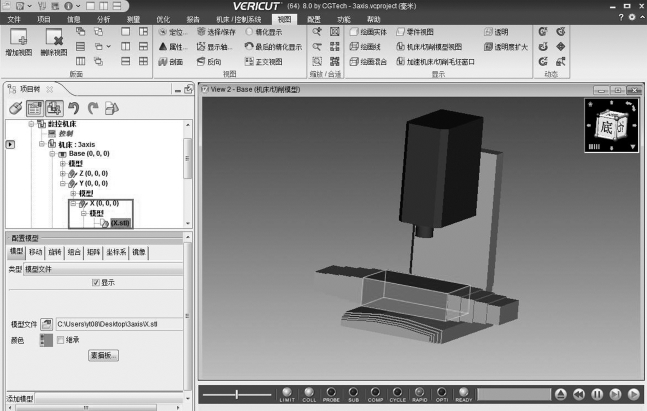The height and width of the screenshot is (411, 647).
Task: Collapse the Y (0, 0, 0) tree node
Action: click(x=62, y=184)
